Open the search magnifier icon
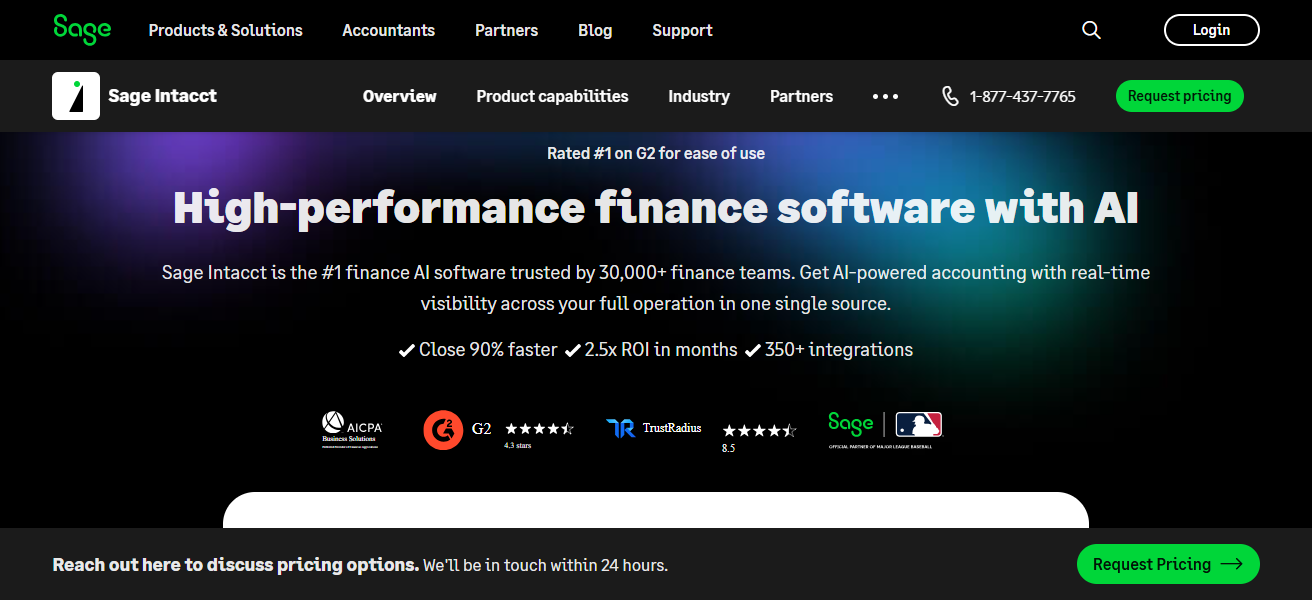 point(1090,30)
